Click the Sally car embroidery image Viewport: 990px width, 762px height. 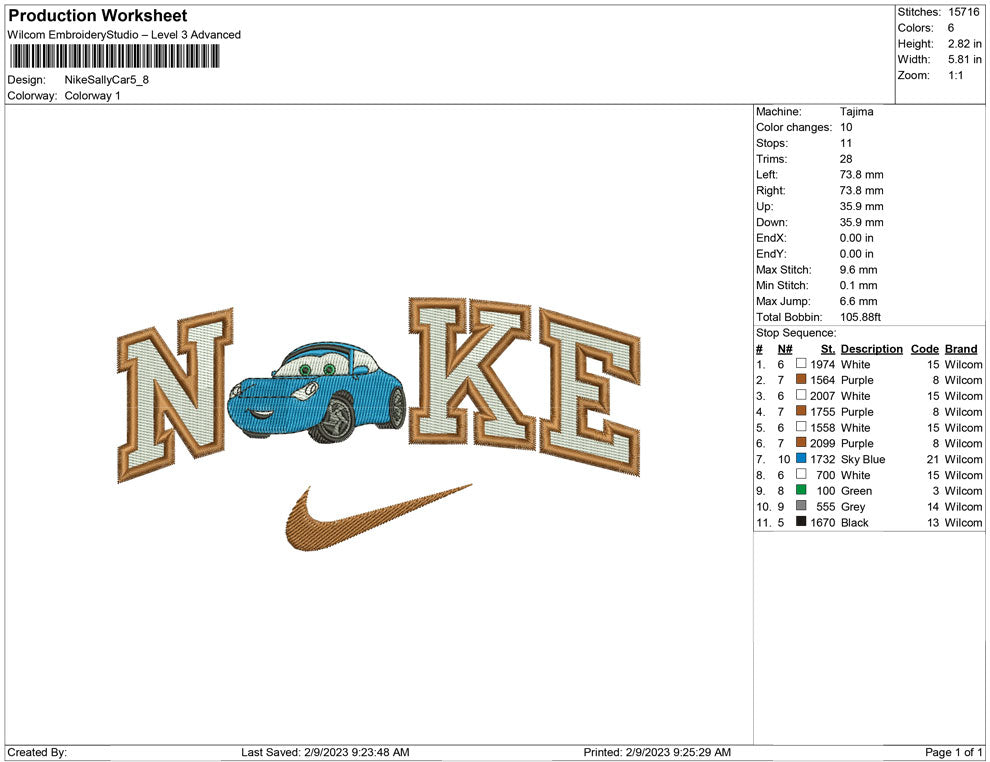pos(317,393)
